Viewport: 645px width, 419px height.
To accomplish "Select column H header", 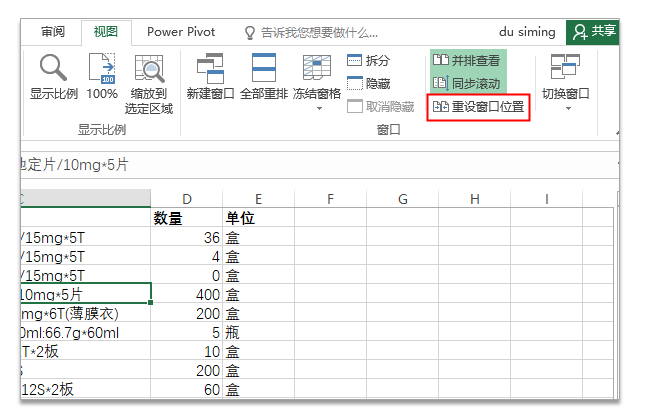I will 475,199.
